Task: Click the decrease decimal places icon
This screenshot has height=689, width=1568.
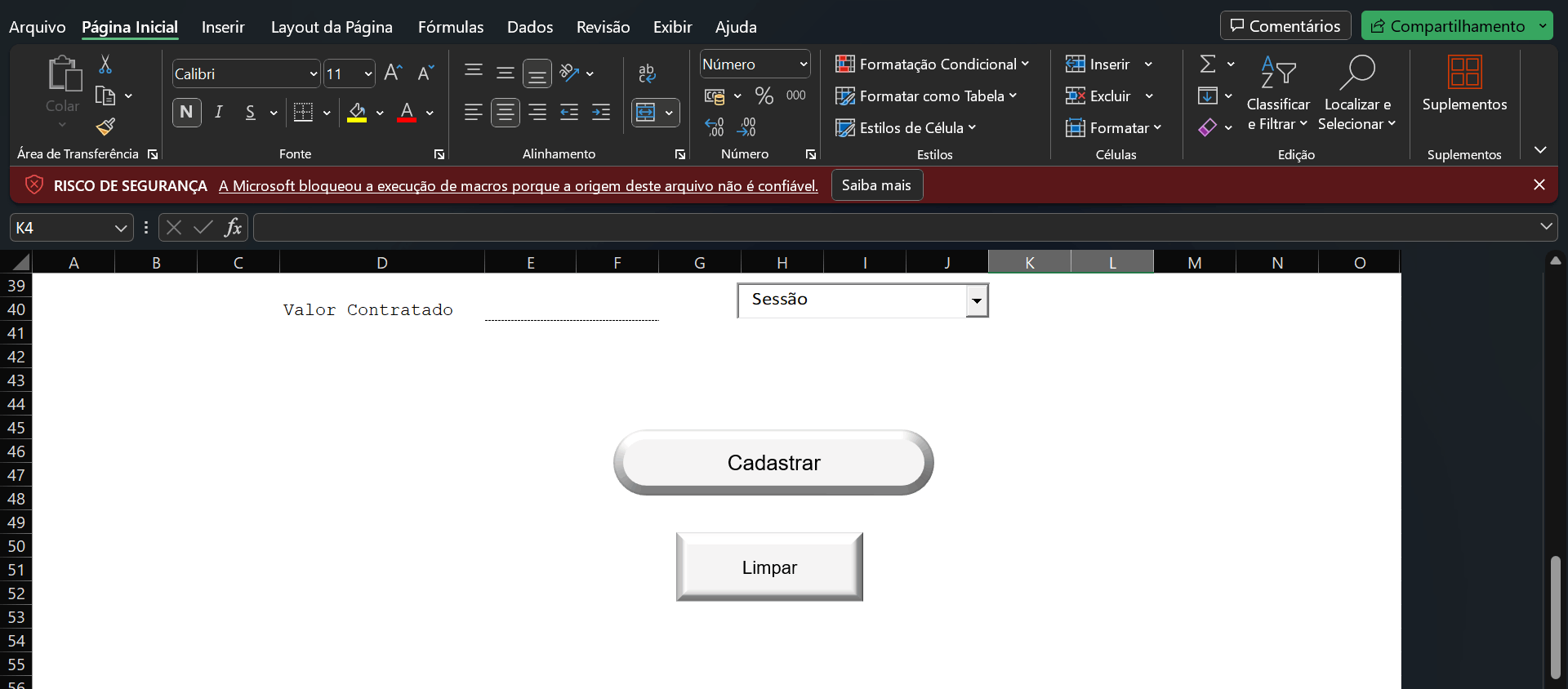Action: tap(746, 127)
